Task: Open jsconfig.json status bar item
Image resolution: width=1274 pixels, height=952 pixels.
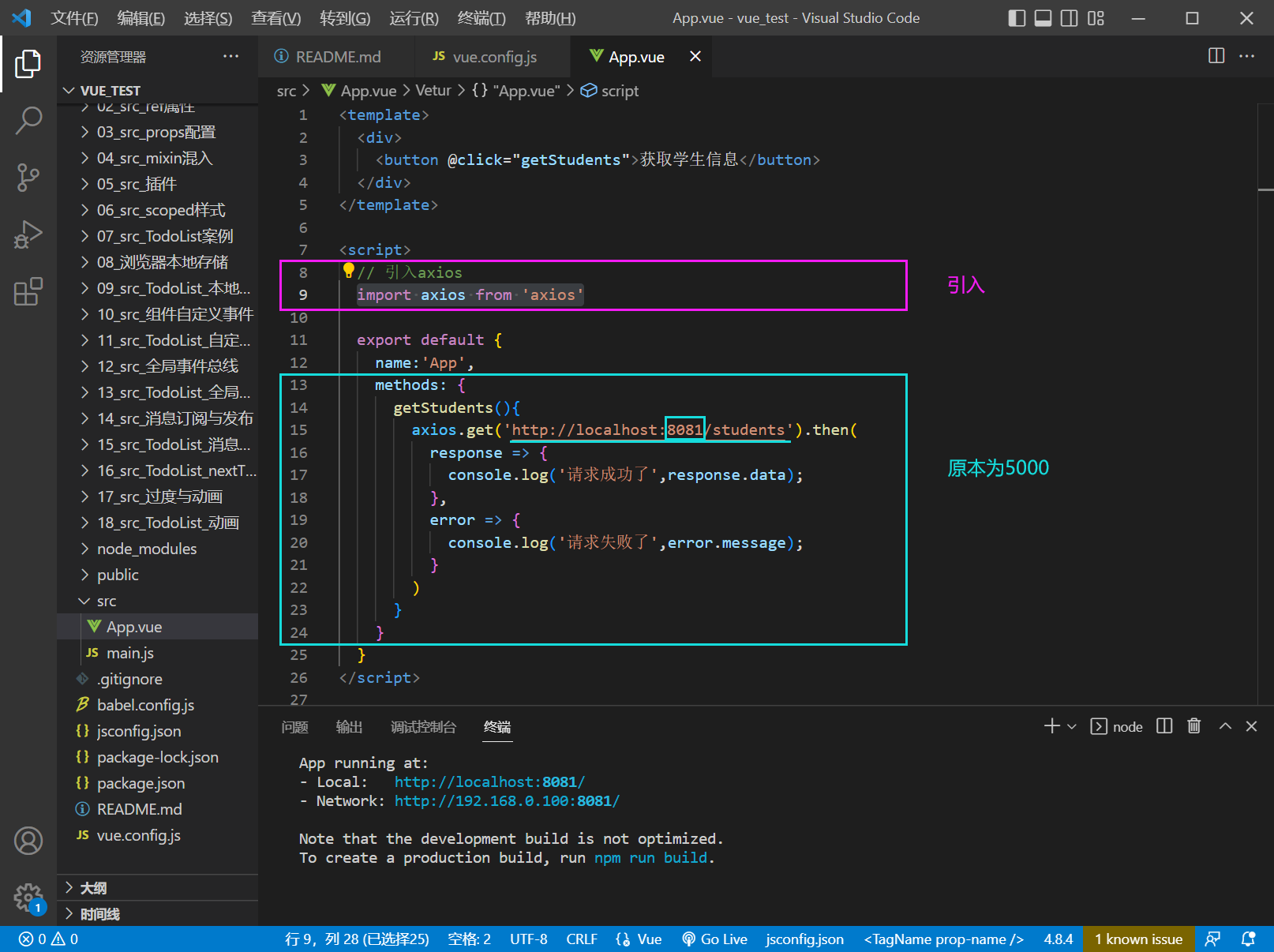Action: (804, 939)
